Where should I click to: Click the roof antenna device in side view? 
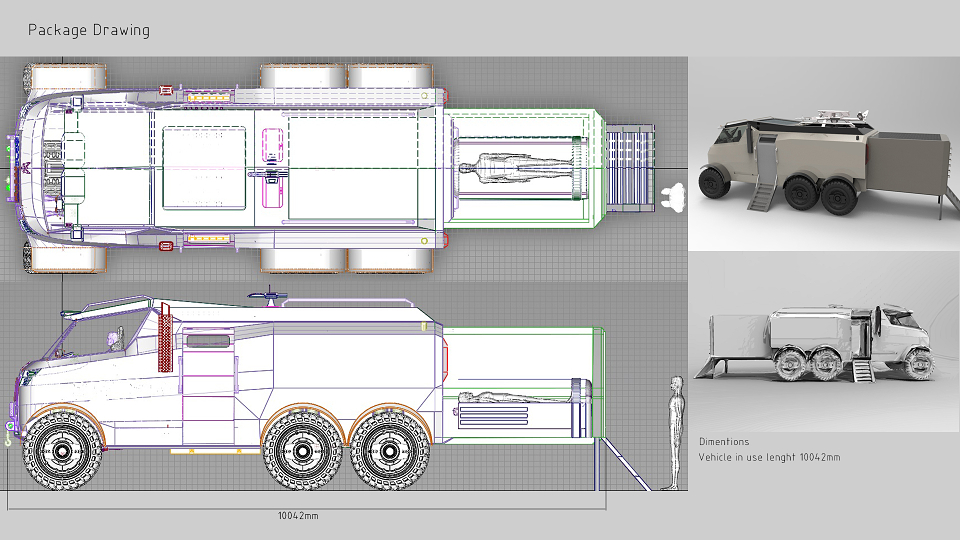tap(268, 295)
